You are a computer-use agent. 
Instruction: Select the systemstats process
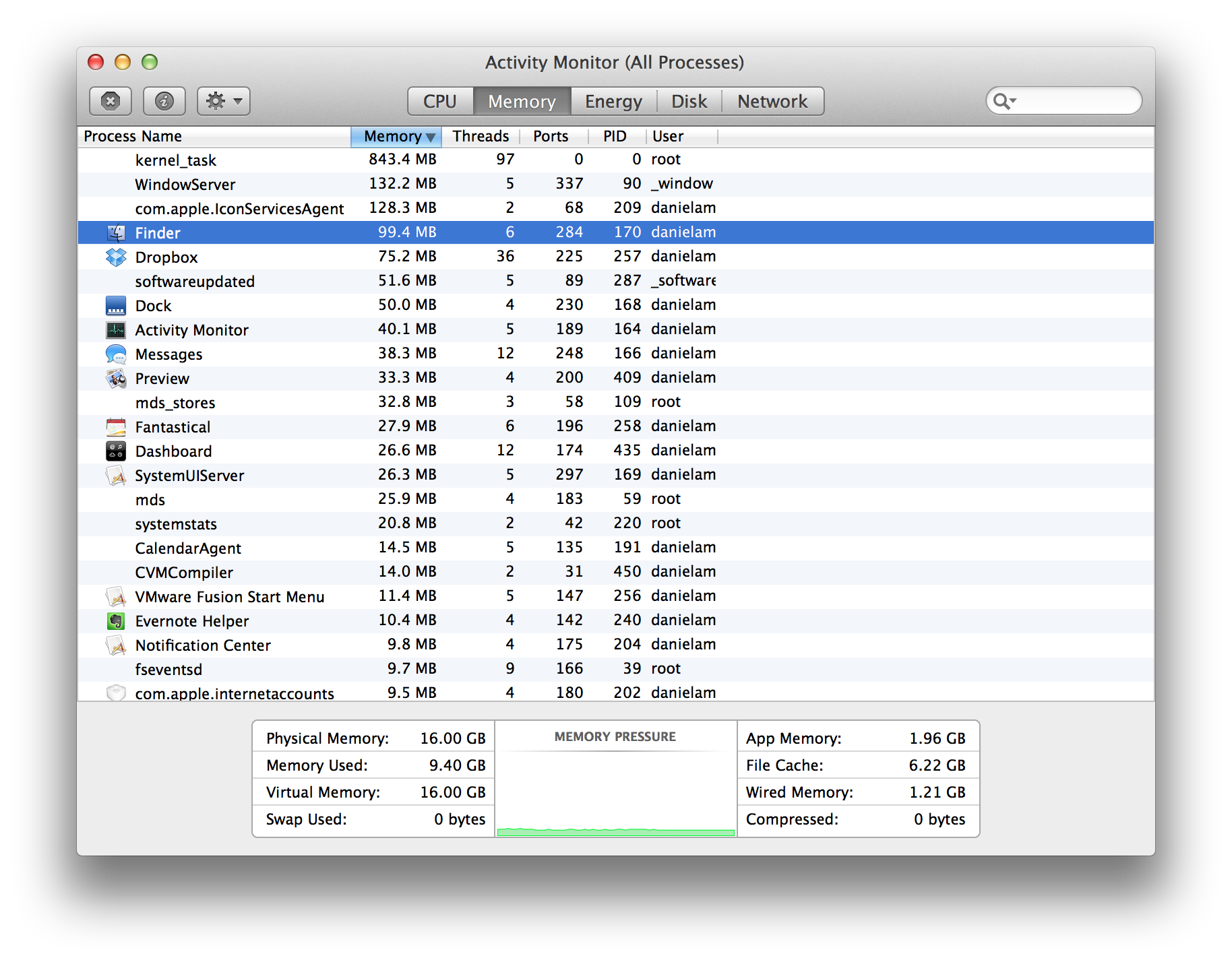615,523
